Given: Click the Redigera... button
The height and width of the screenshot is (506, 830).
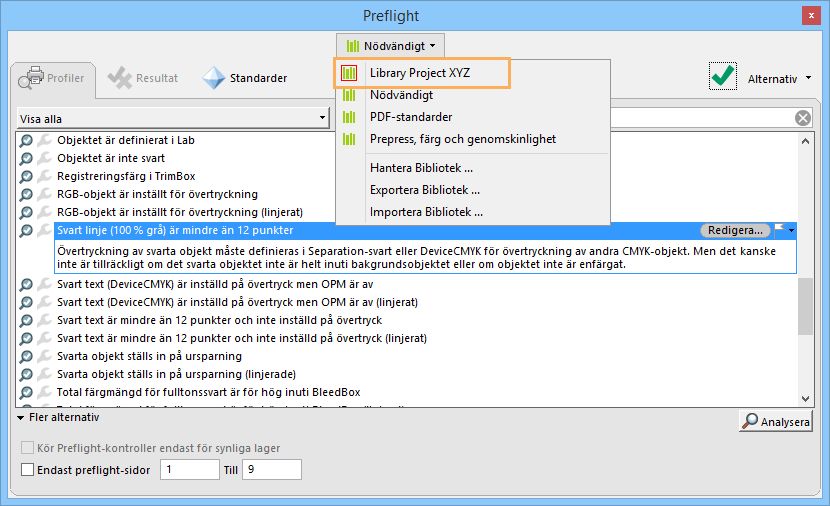Looking at the screenshot, I should pyautogui.click(x=735, y=230).
